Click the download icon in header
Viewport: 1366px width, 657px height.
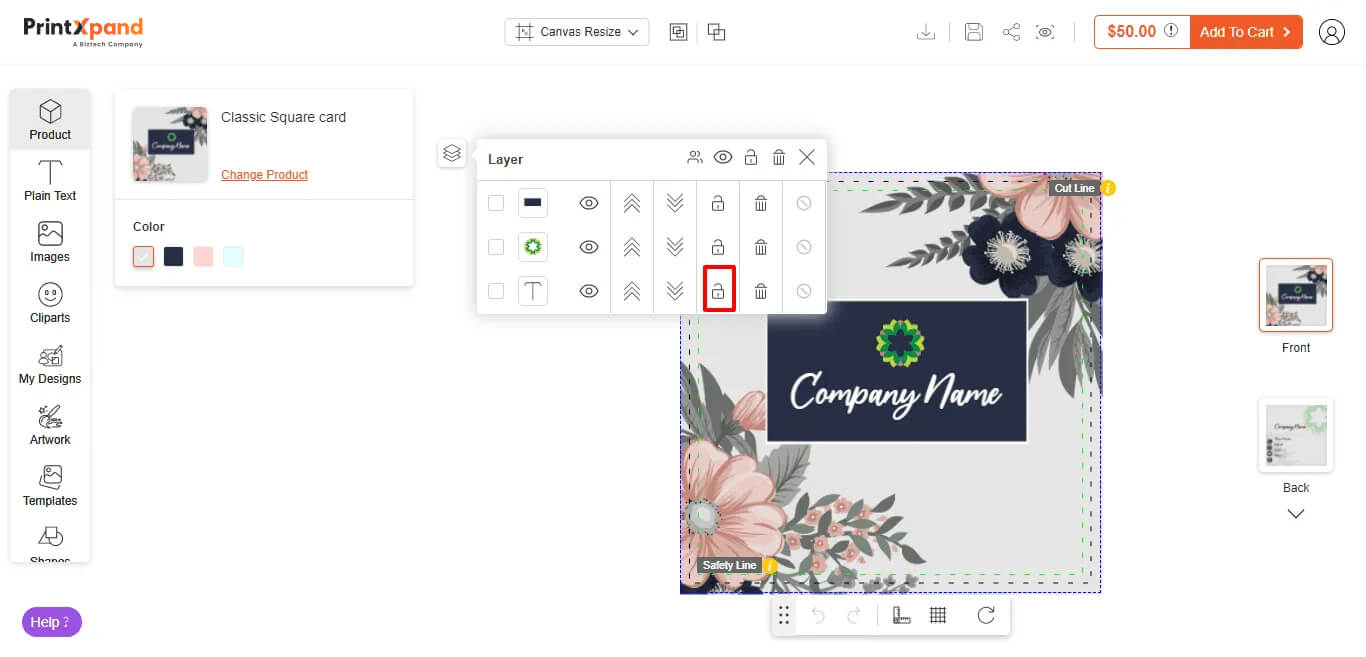926,32
